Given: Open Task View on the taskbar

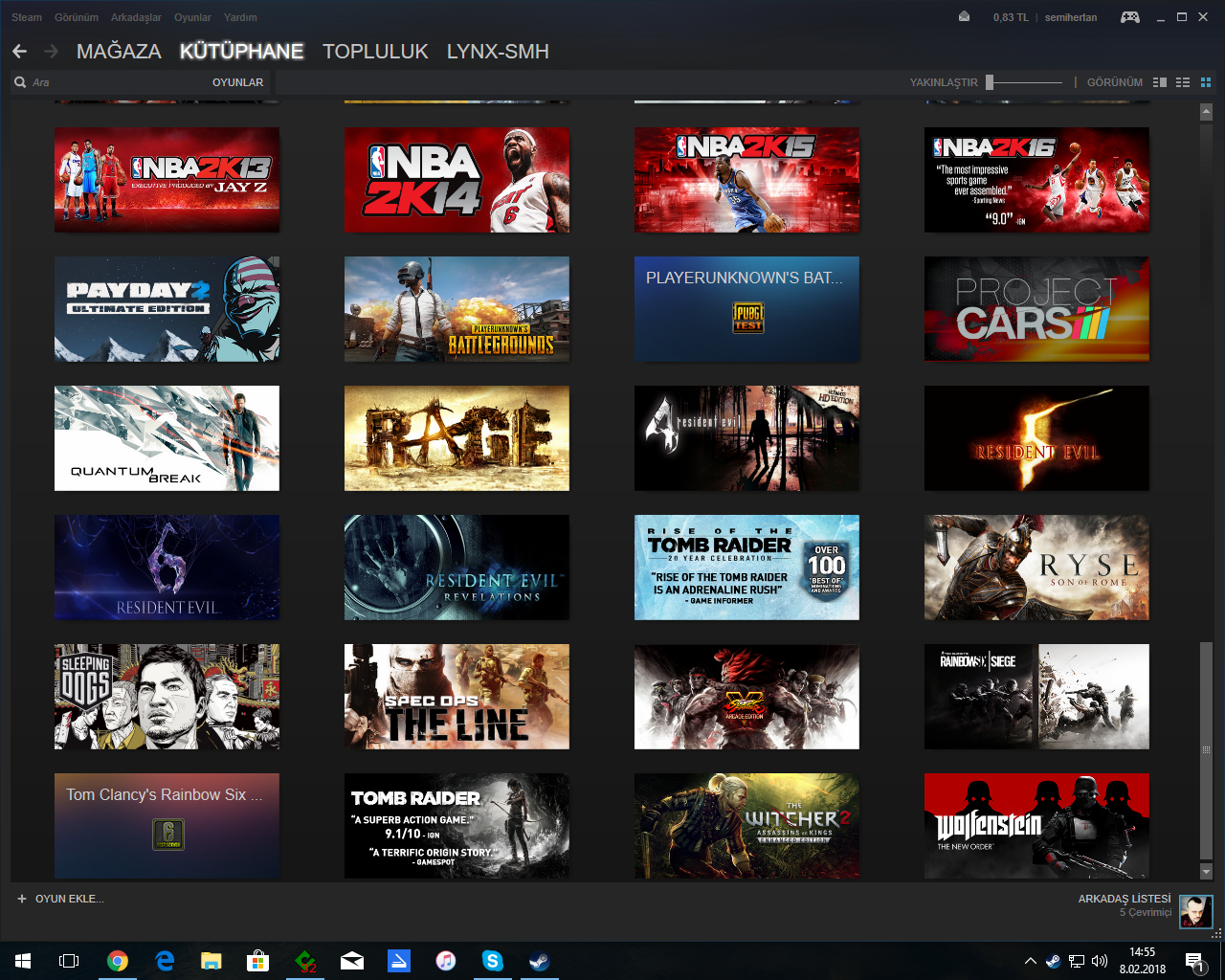Looking at the screenshot, I should tap(69, 961).
